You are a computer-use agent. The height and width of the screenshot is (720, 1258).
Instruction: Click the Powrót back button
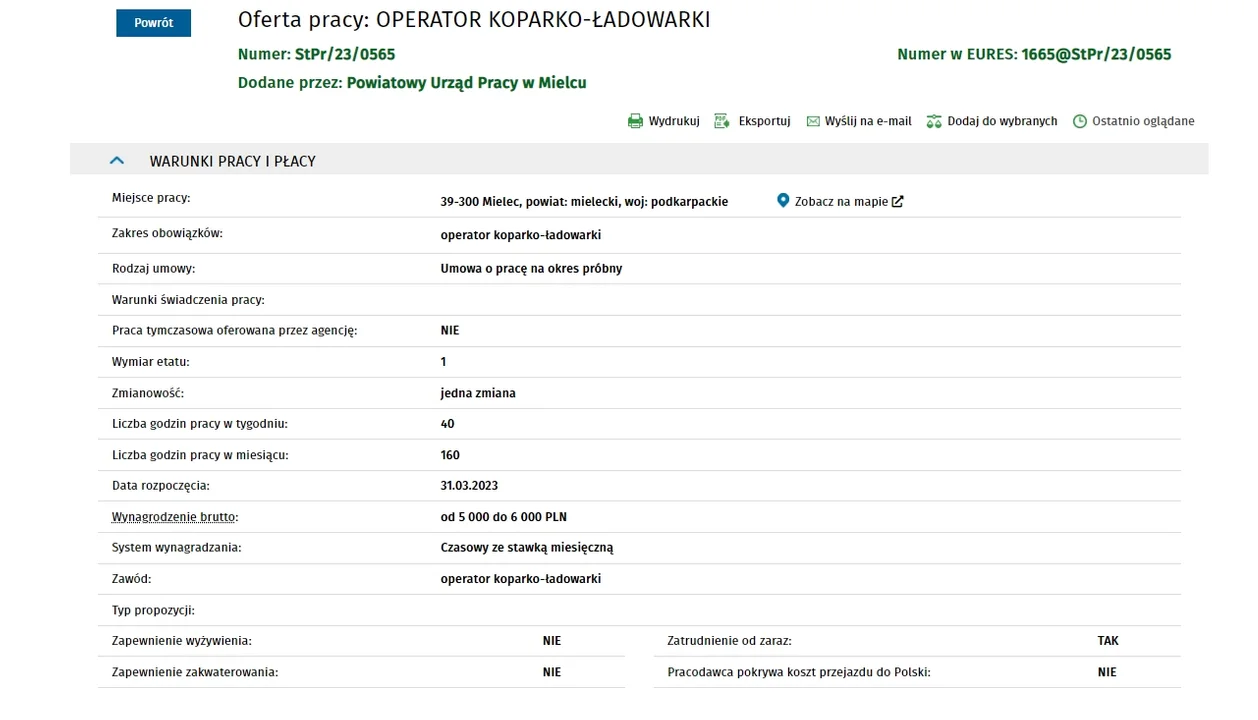(x=153, y=23)
